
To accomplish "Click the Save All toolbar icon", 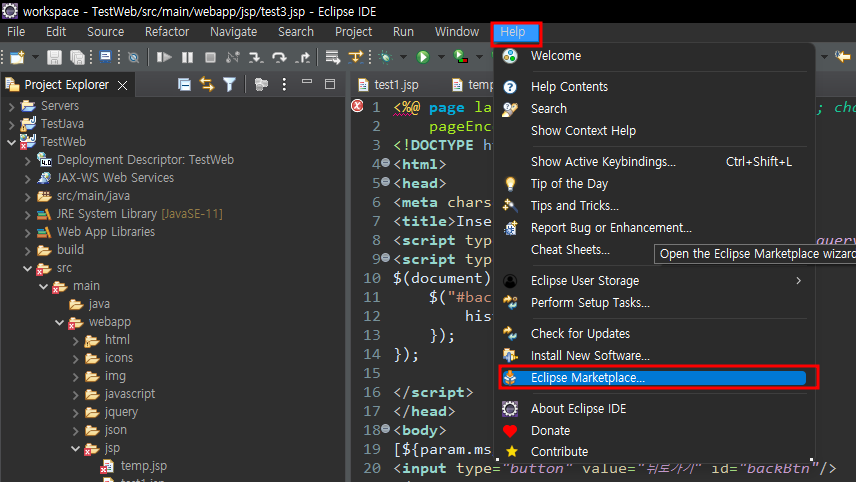I will click(x=78, y=57).
